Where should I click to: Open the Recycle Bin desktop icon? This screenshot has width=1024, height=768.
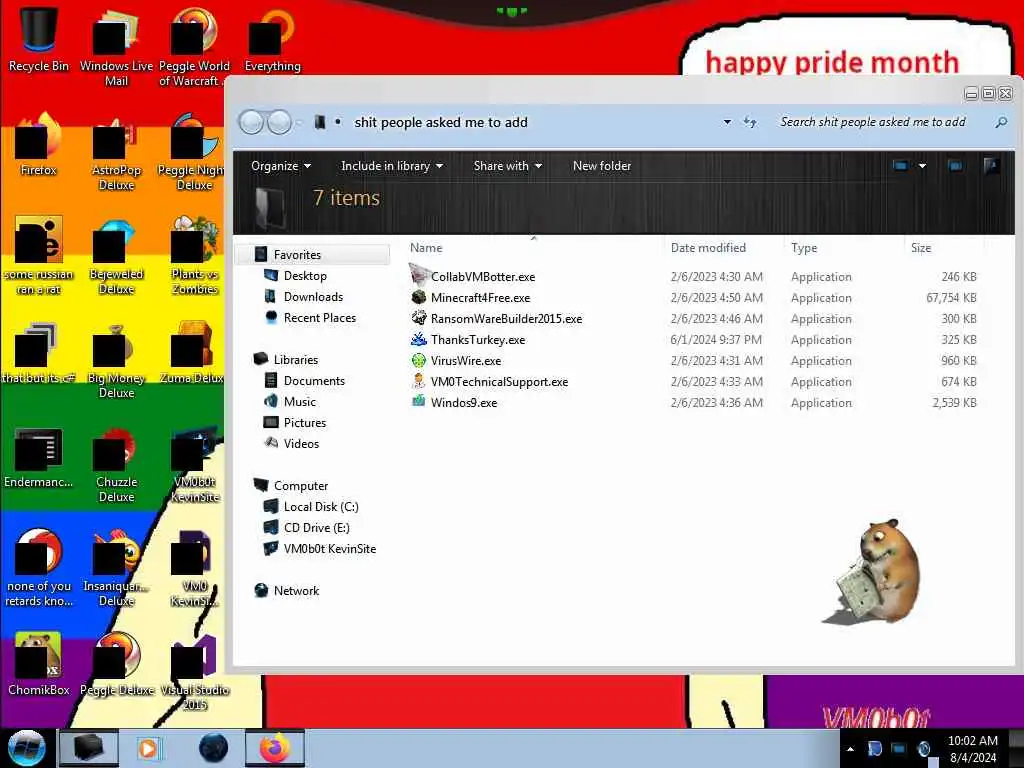39,39
